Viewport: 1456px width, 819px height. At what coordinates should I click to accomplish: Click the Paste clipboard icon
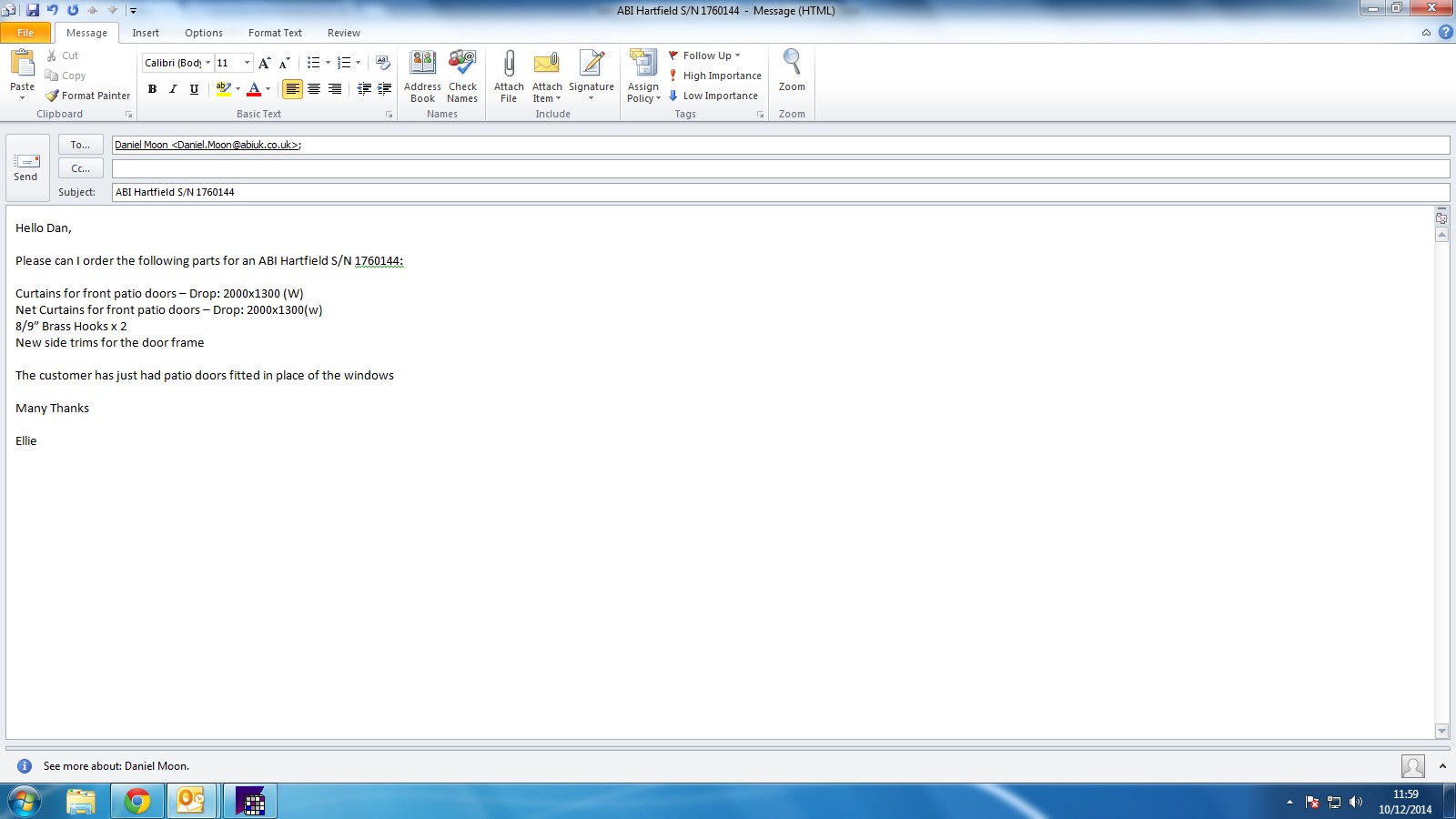(22, 64)
